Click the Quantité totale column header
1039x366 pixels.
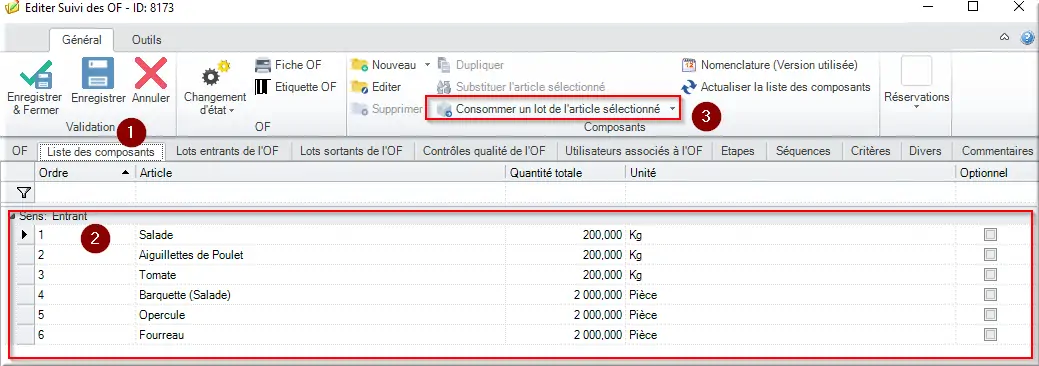[565, 173]
